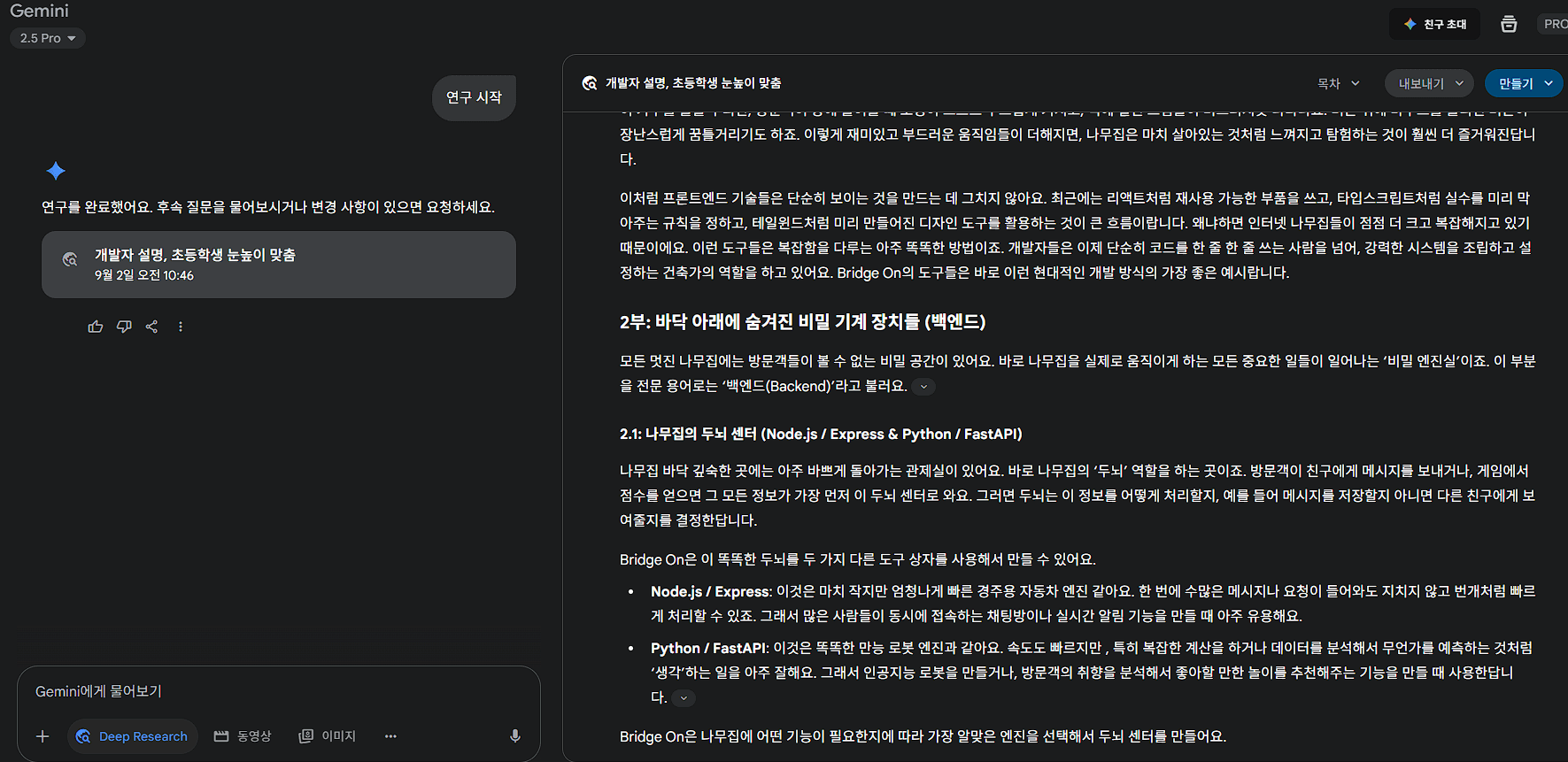Screen dimensions: 1568x762
Task: Click the Gemini logo text
Action: pos(39,11)
